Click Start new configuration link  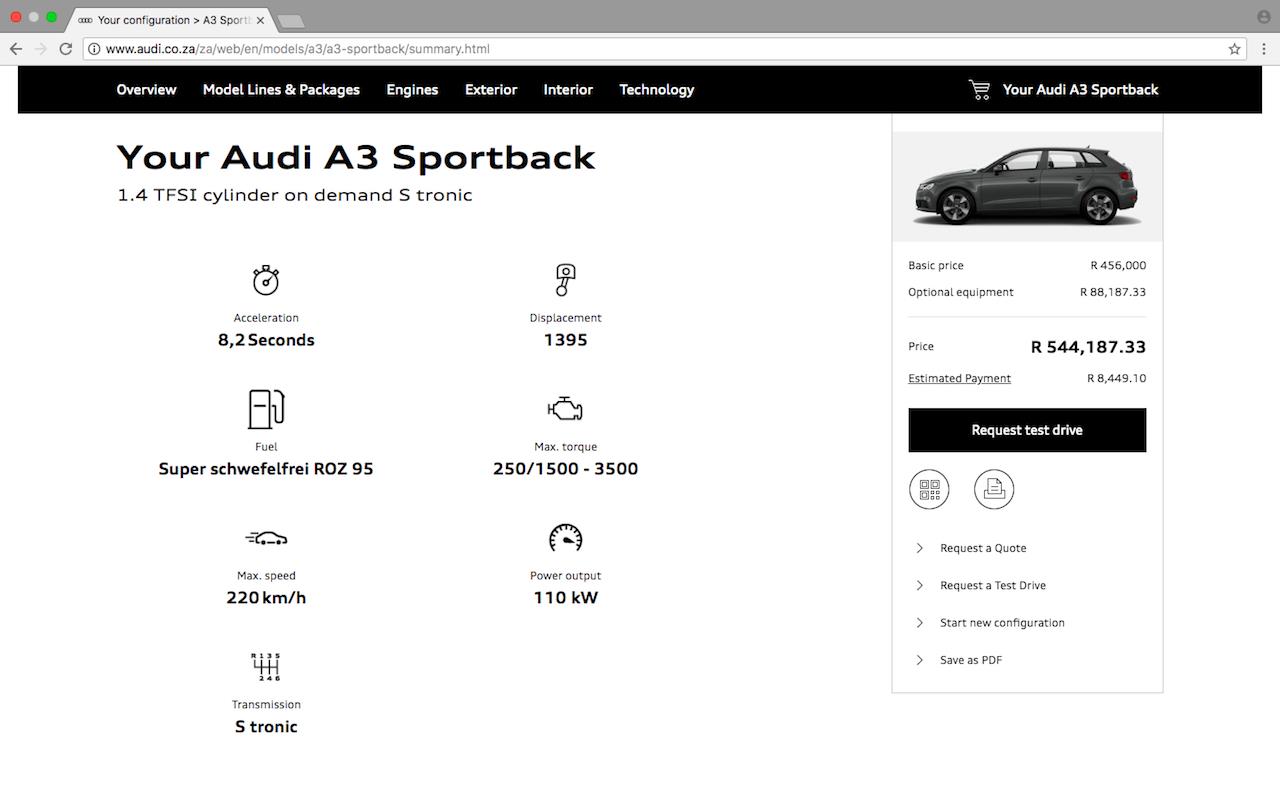[x=1002, y=623]
